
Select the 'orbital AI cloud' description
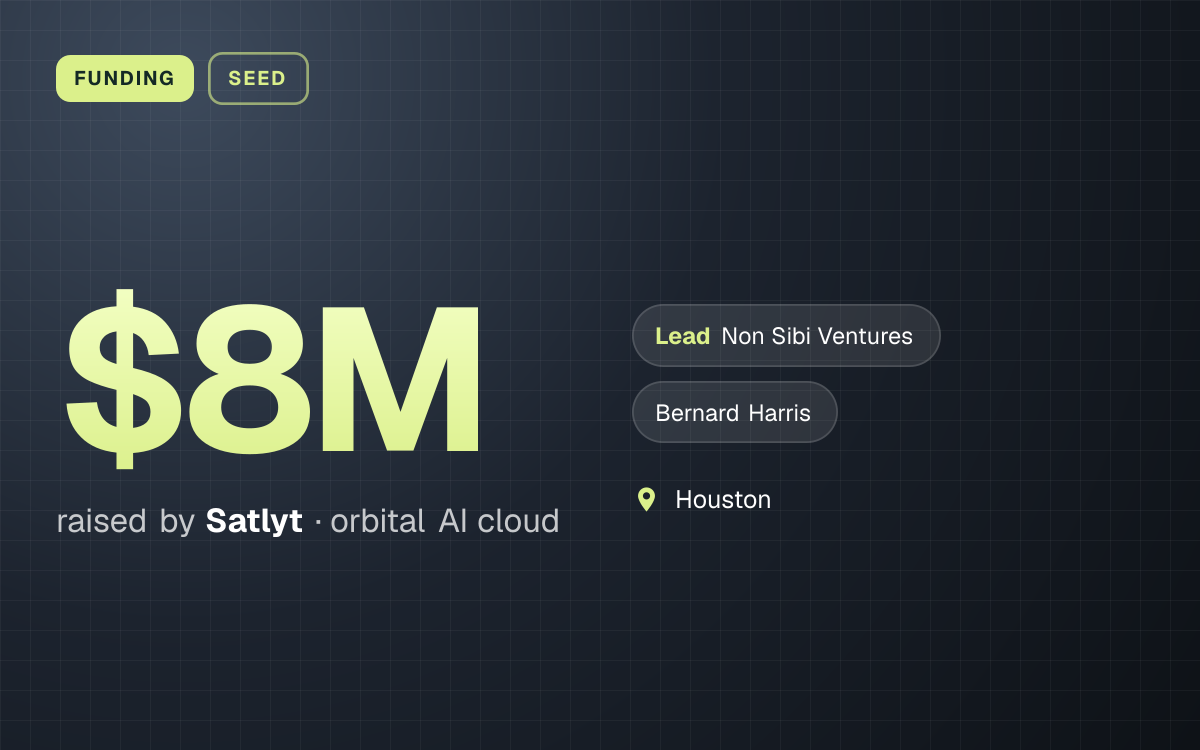pyautogui.click(x=444, y=521)
